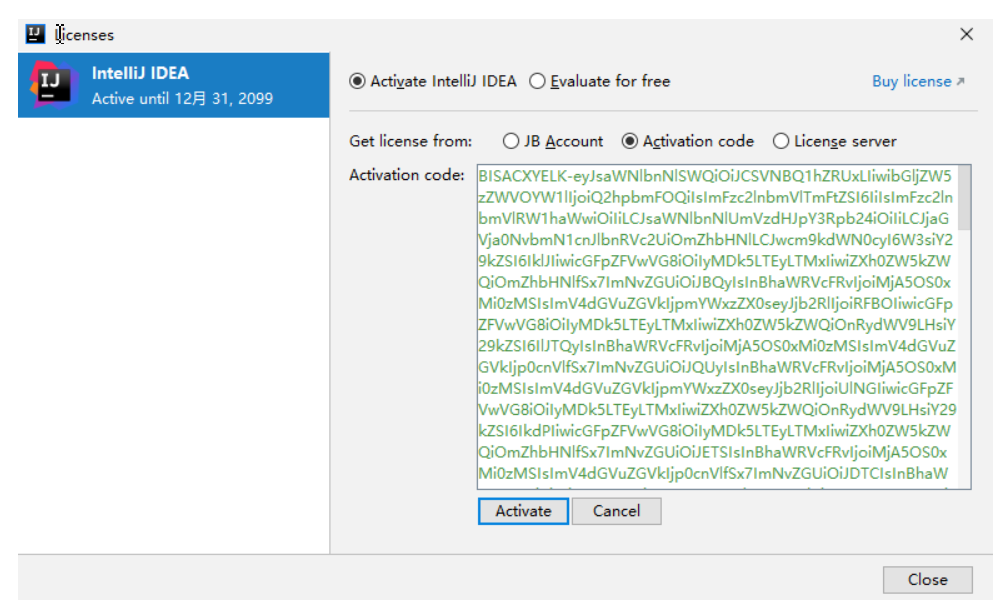Click the Activate button
The width and height of the screenshot is (1008, 600).
523,511
